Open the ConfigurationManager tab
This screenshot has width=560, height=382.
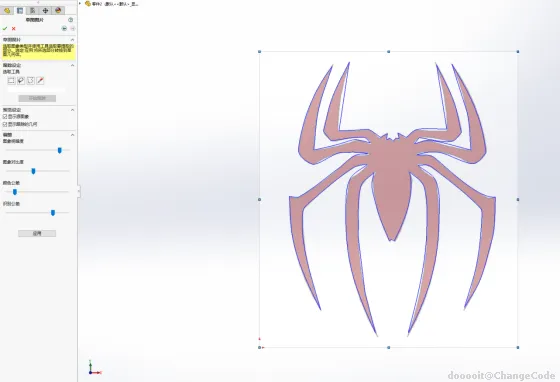click(x=32, y=10)
